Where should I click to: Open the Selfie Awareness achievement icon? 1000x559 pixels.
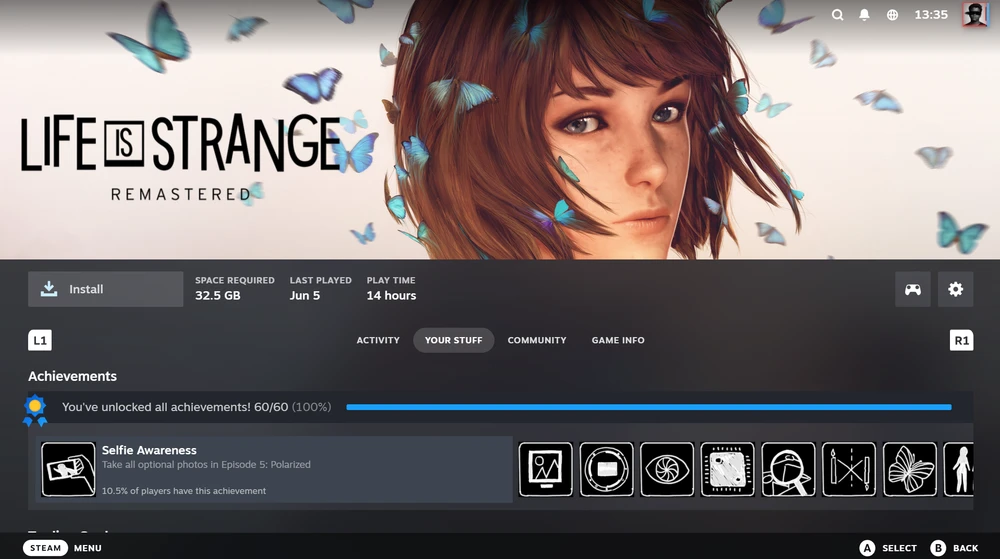coord(68,469)
